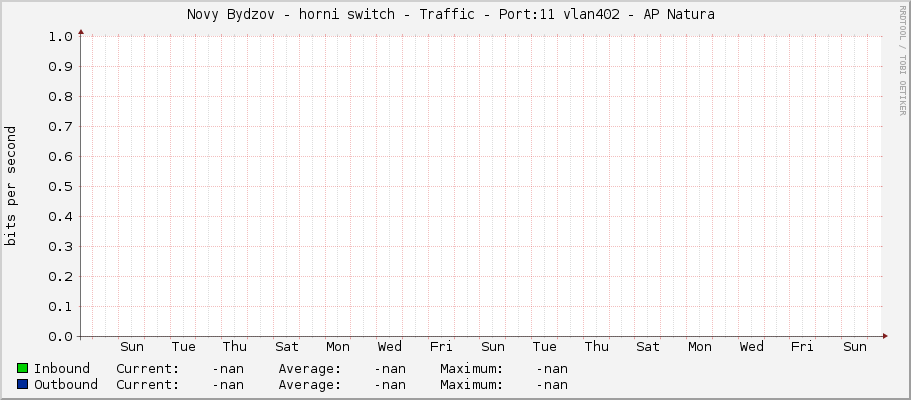This screenshot has height=400, width=911.
Task: Click the 'Average:' label in the Outbound row
Action: (x=310, y=385)
